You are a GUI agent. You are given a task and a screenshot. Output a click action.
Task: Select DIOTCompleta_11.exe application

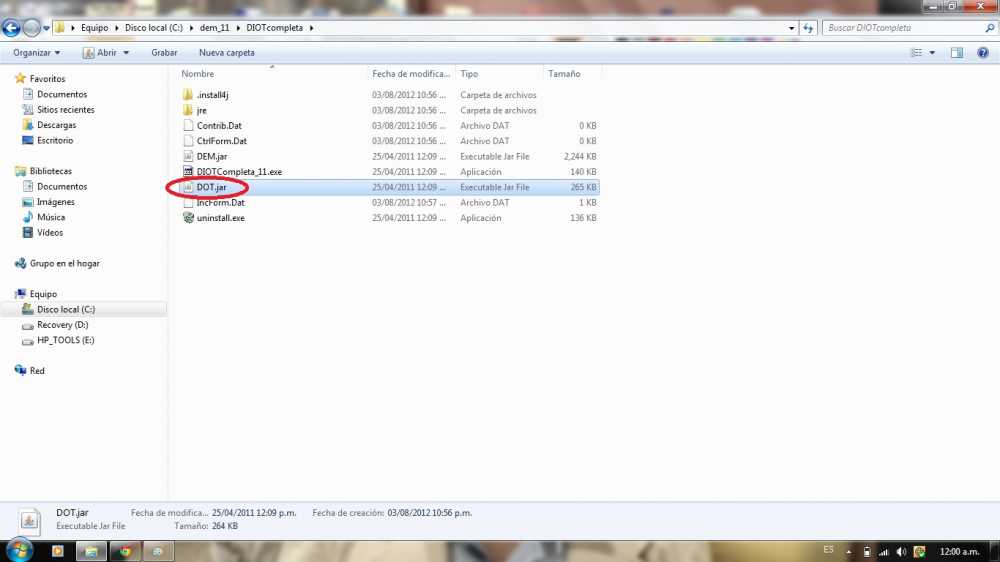coord(239,172)
